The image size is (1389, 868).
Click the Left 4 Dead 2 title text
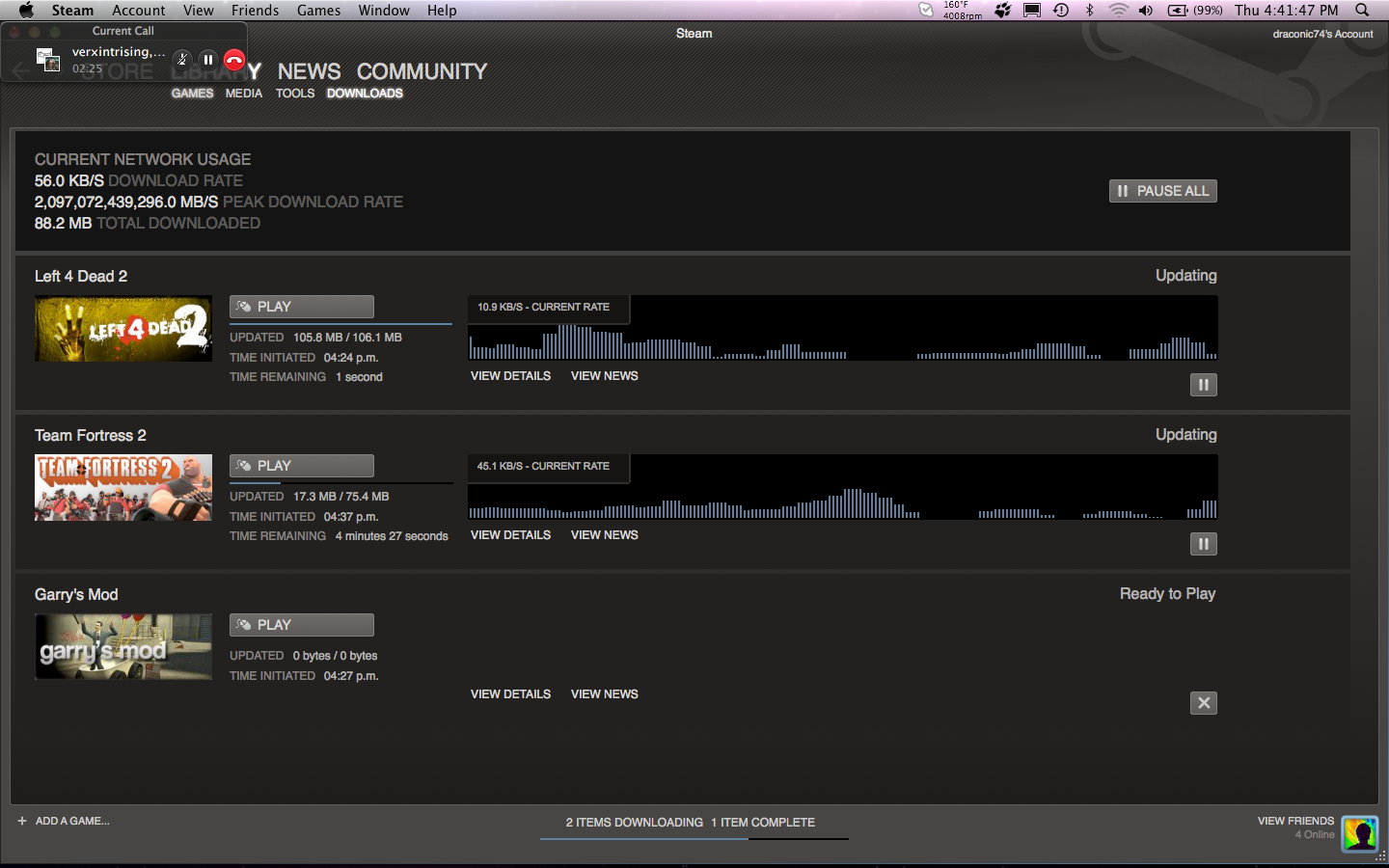pyautogui.click(x=81, y=277)
